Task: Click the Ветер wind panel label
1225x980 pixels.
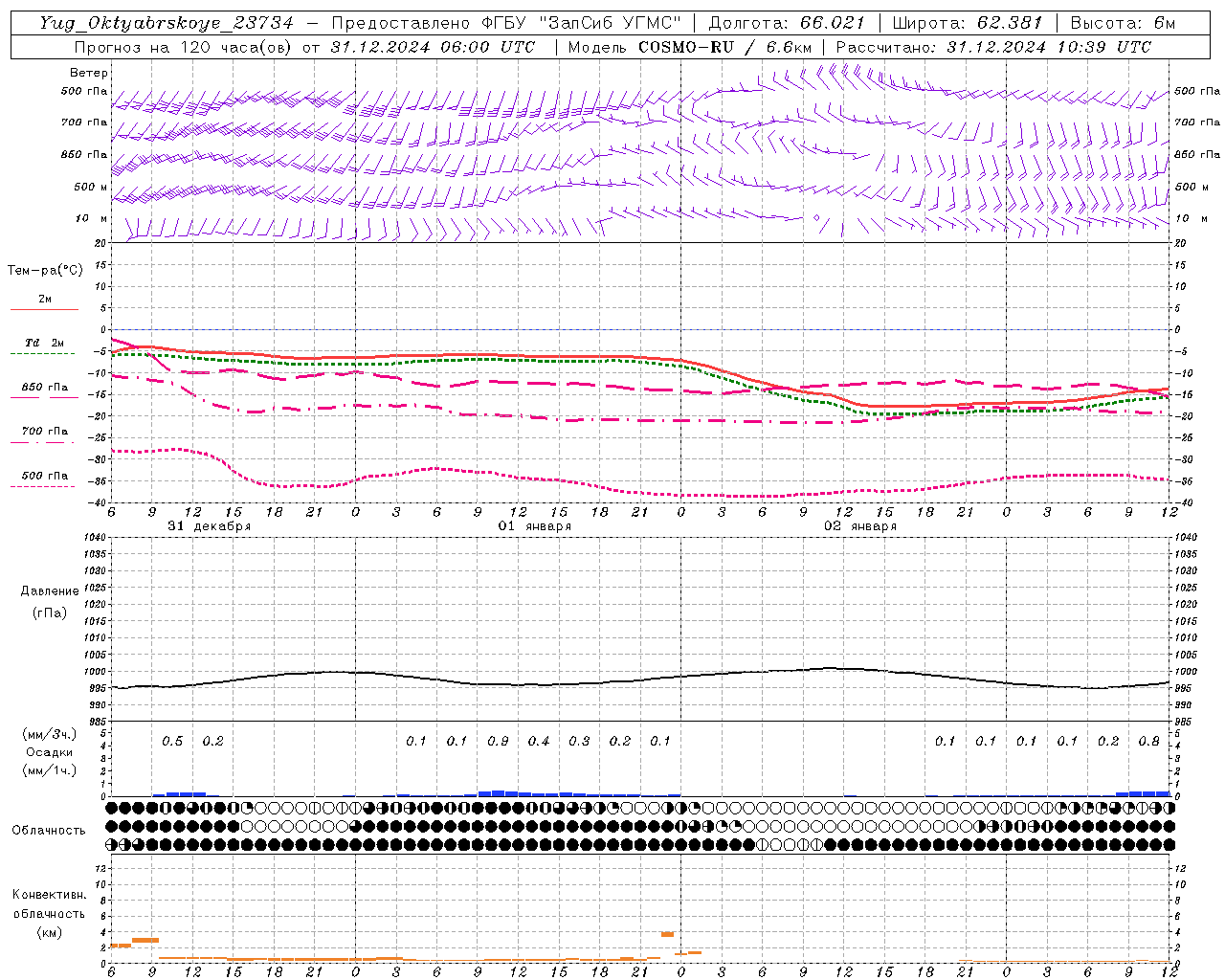Action: (x=89, y=73)
